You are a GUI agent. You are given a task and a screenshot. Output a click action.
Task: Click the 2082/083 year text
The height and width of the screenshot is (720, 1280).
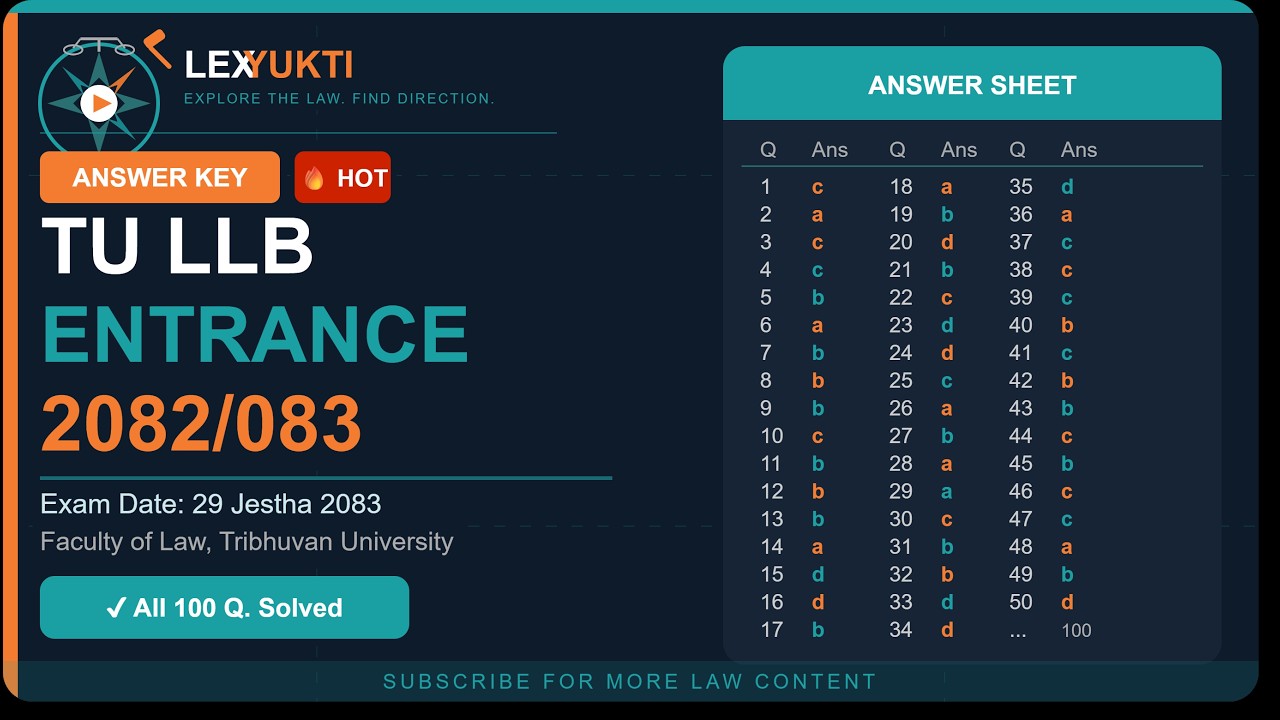201,423
